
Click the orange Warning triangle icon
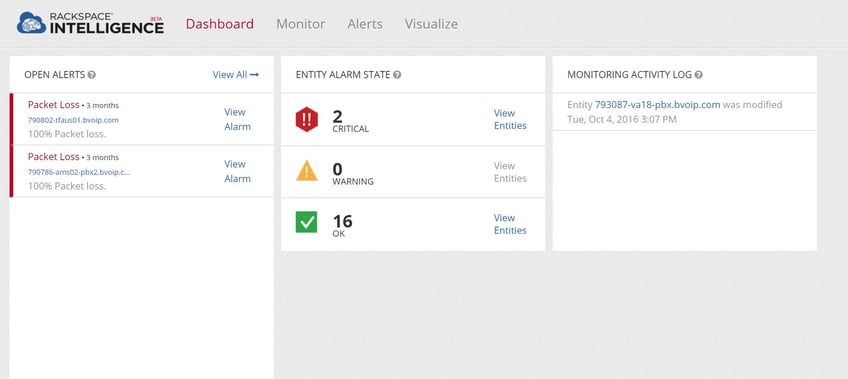(x=307, y=171)
